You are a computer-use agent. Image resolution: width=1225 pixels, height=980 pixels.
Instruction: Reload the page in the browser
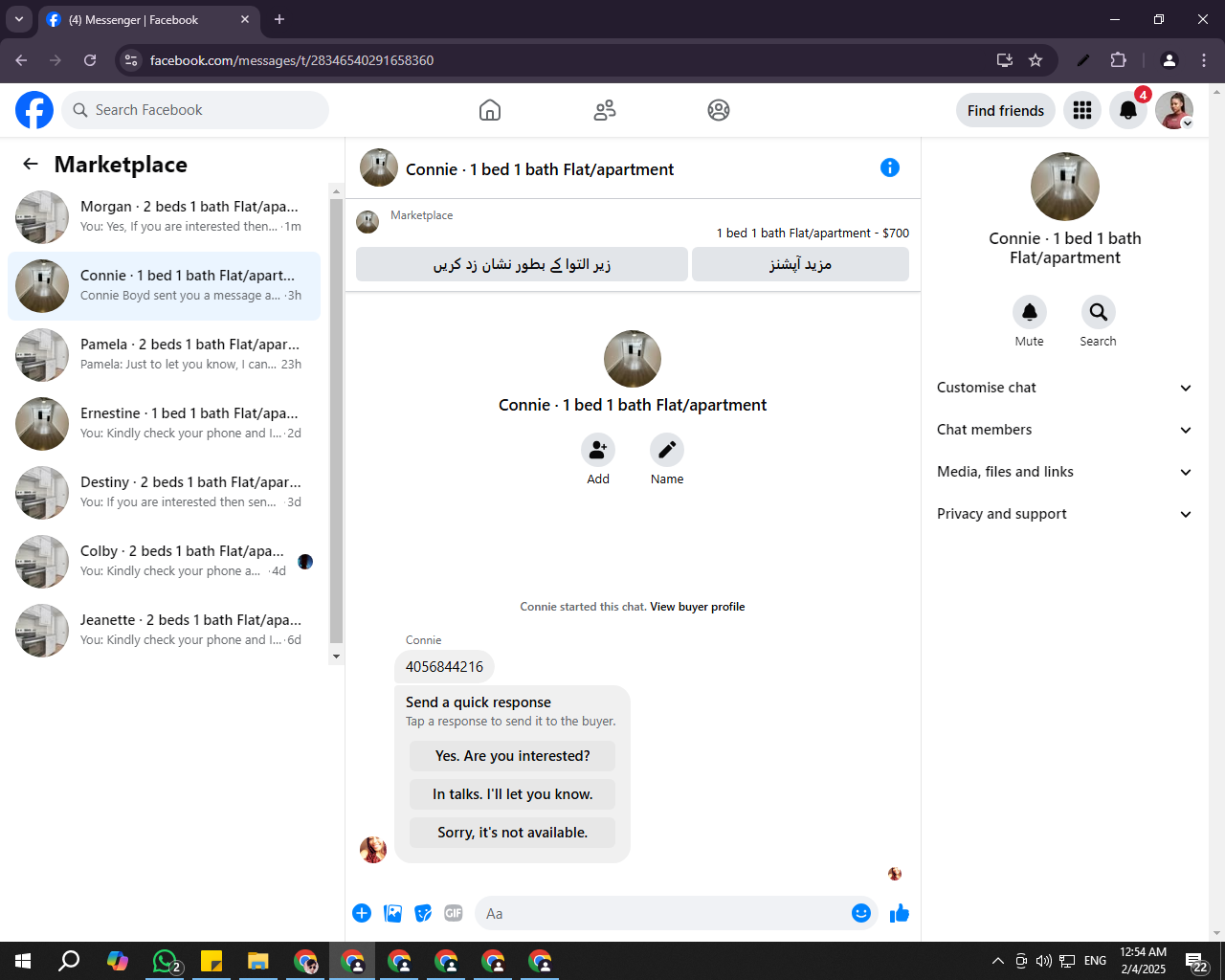[90, 60]
